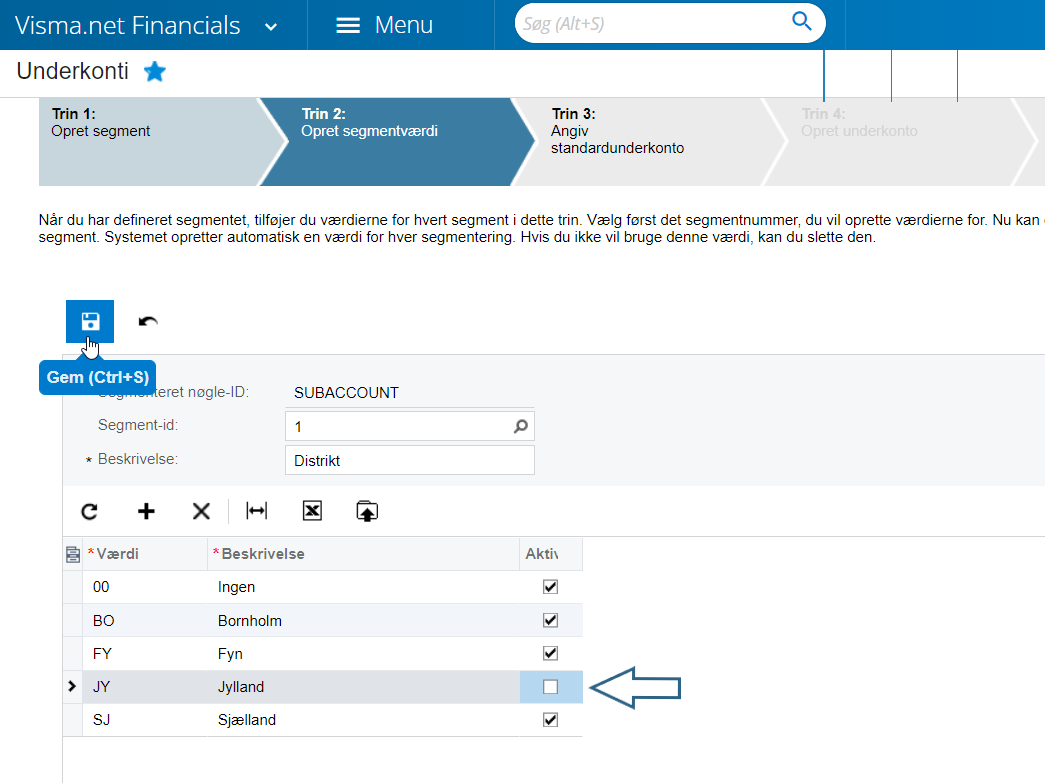The image size is (1045, 783).
Task: Click the search magnifier icon in top bar
Action: coord(801,22)
